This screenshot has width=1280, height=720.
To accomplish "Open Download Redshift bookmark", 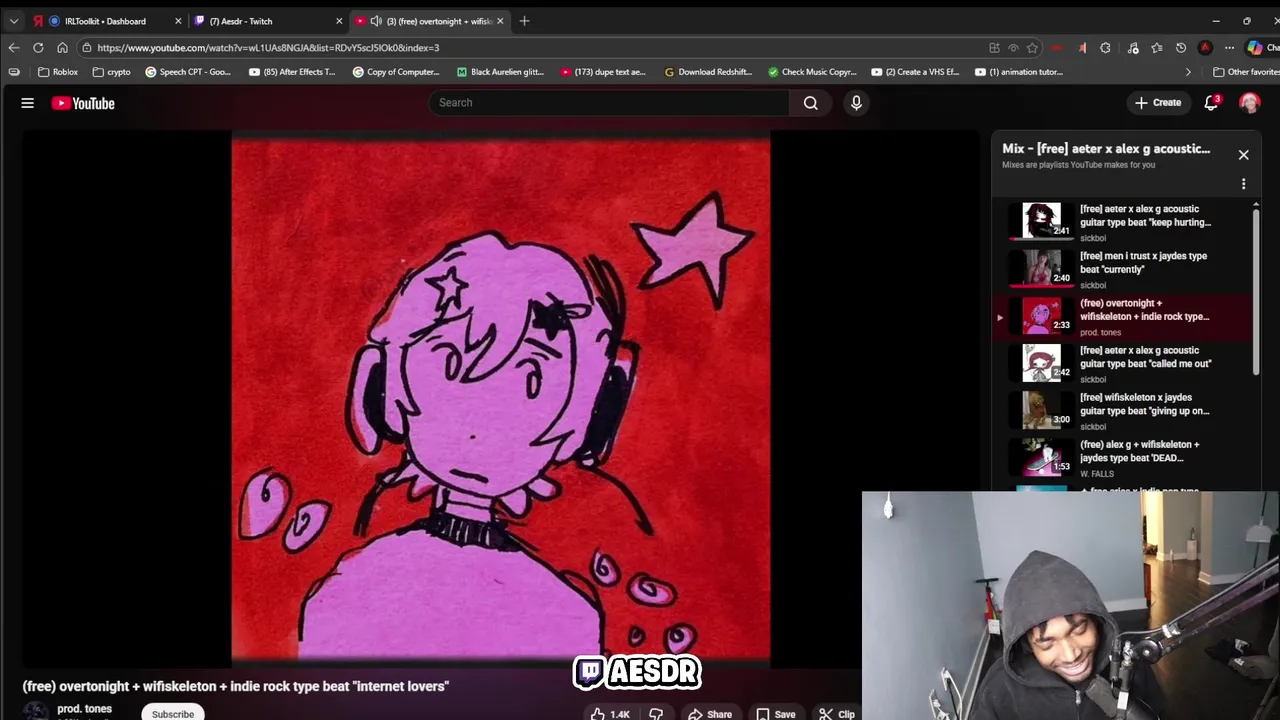I will pos(708,72).
